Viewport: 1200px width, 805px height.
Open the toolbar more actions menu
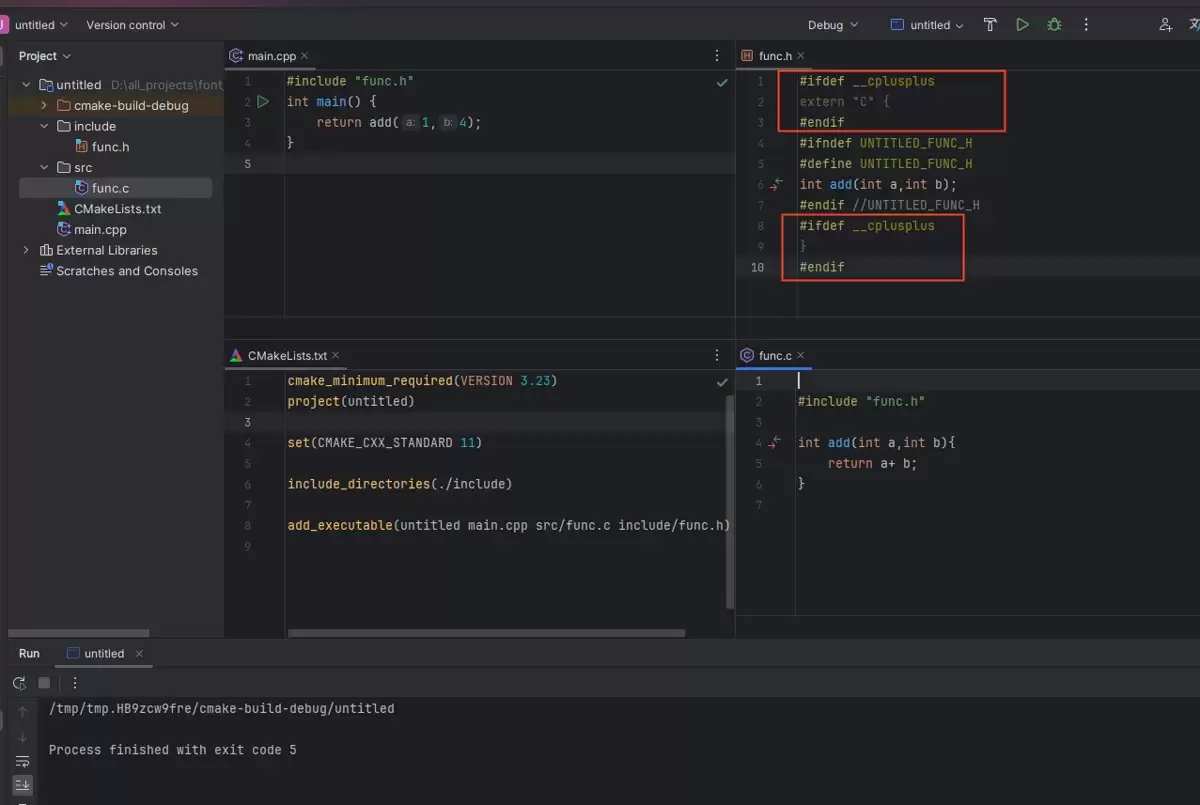click(1086, 25)
